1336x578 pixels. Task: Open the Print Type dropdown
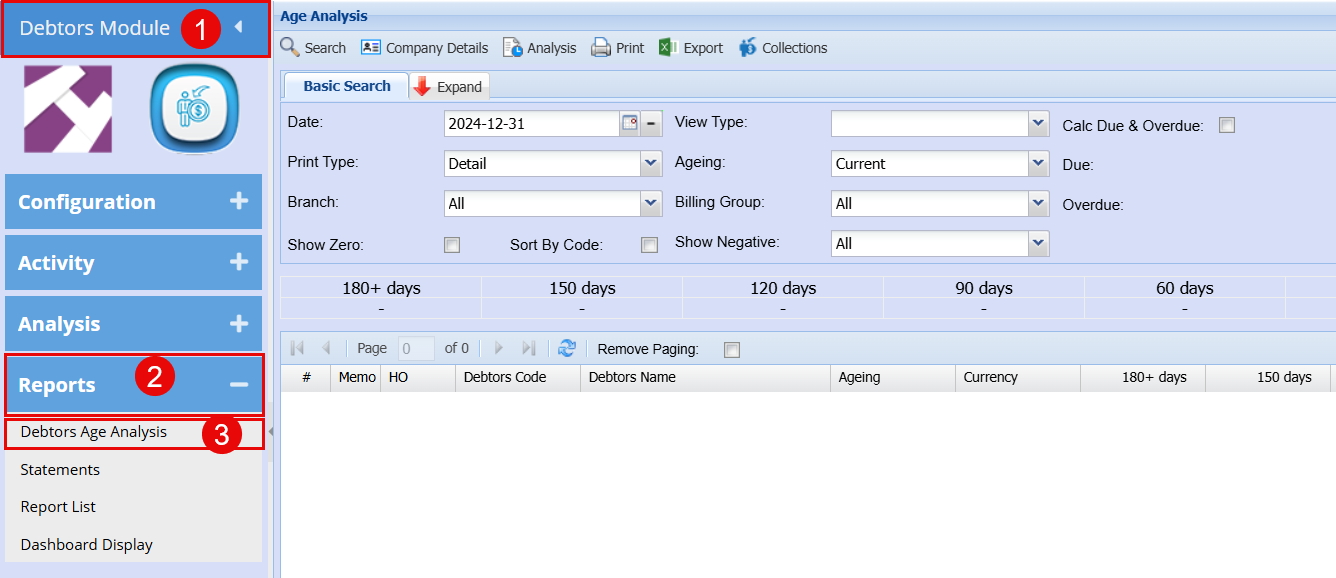coord(651,164)
